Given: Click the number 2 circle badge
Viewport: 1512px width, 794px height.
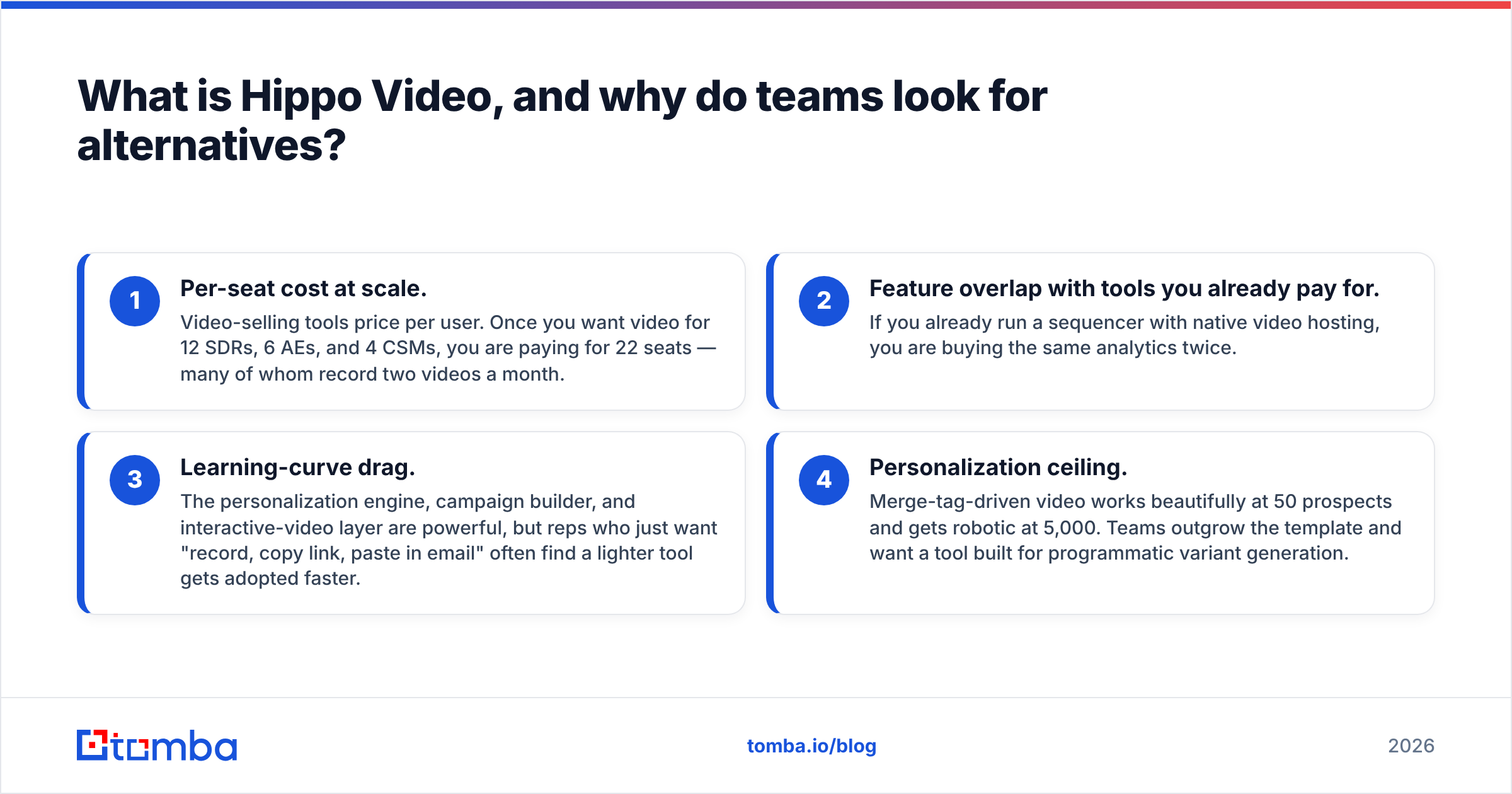Looking at the screenshot, I should click(824, 301).
